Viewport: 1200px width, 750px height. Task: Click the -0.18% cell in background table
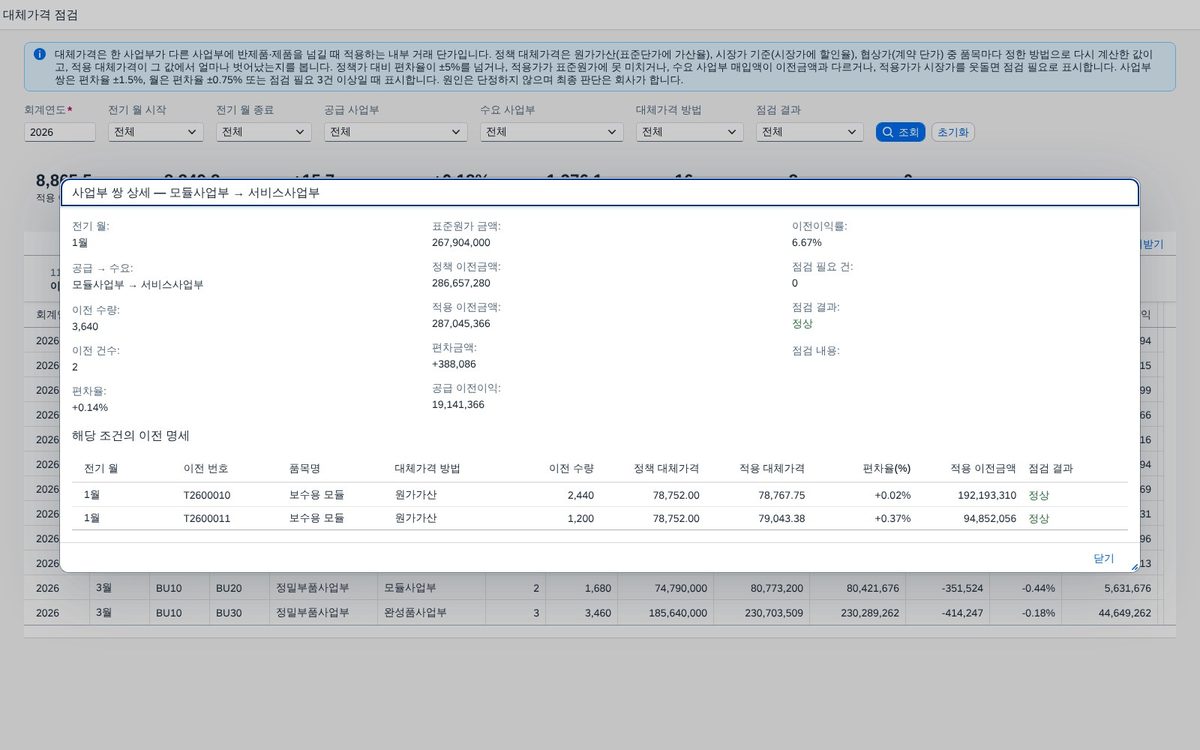click(x=1037, y=613)
